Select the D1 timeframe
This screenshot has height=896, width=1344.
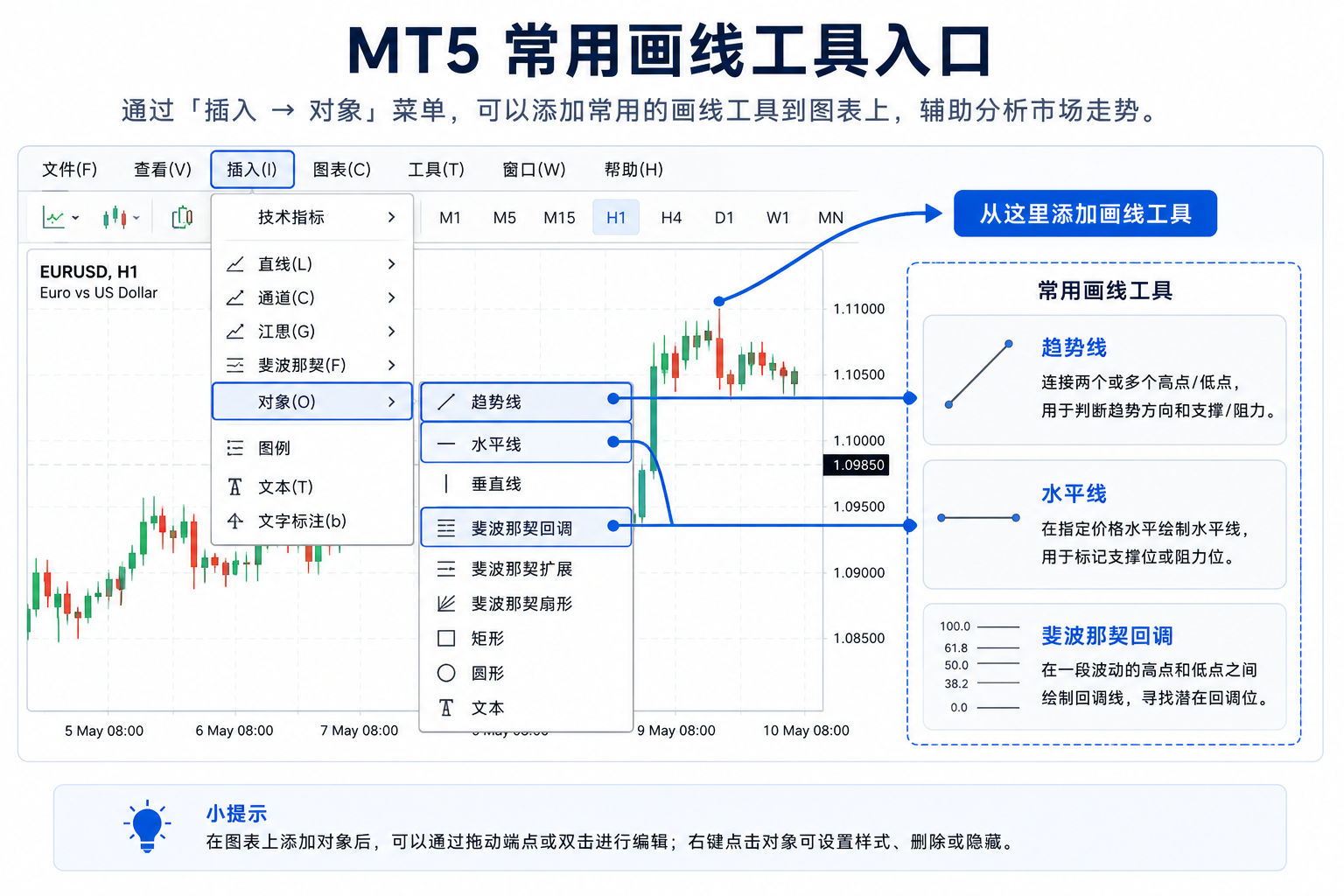point(724,218)
